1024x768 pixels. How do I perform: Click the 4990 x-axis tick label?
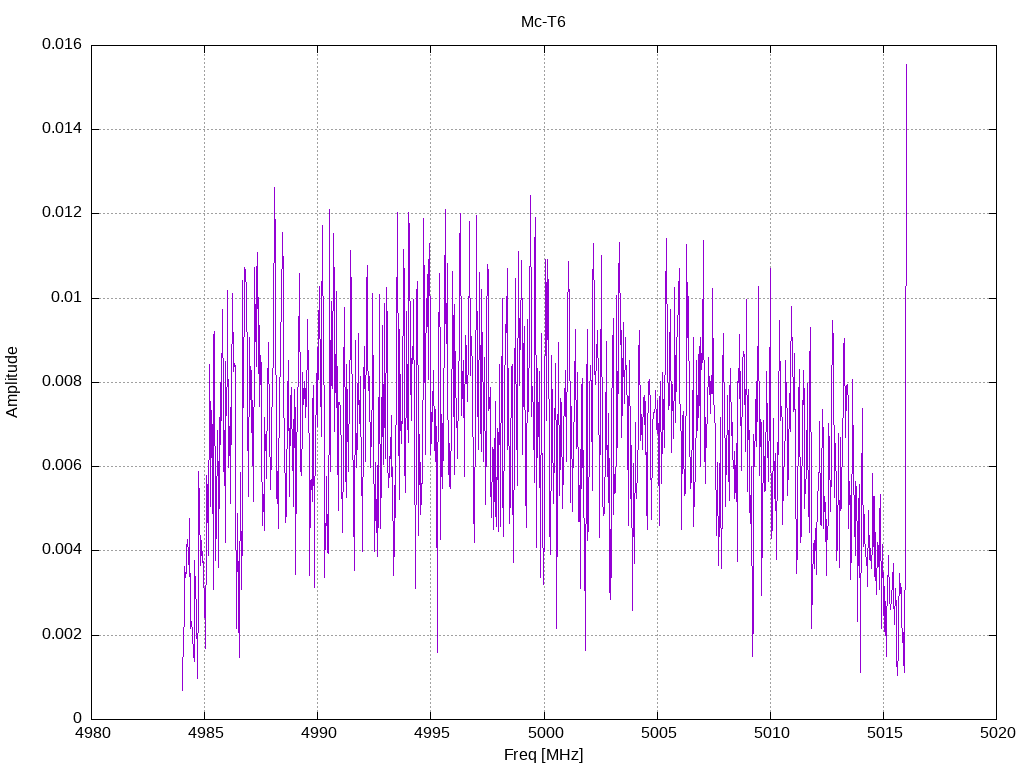coord(318,733)
